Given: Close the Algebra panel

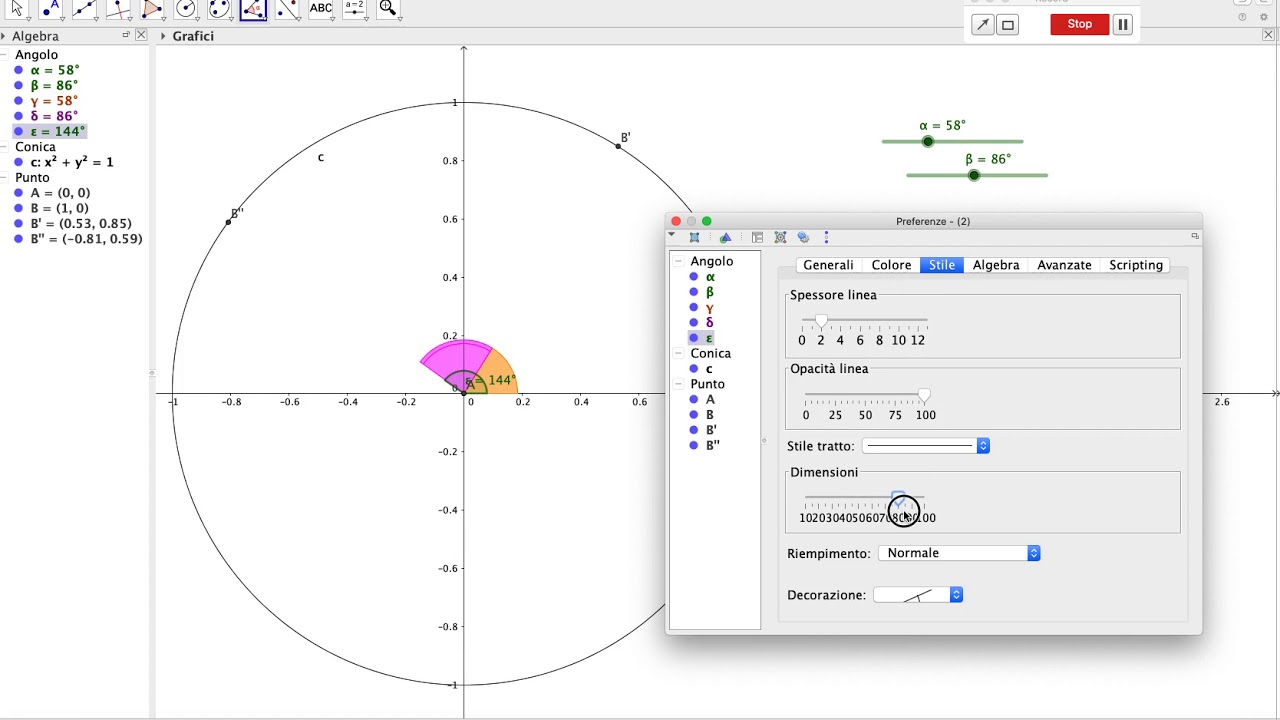Looking at the screenshot, I should [x=141, y=35].
